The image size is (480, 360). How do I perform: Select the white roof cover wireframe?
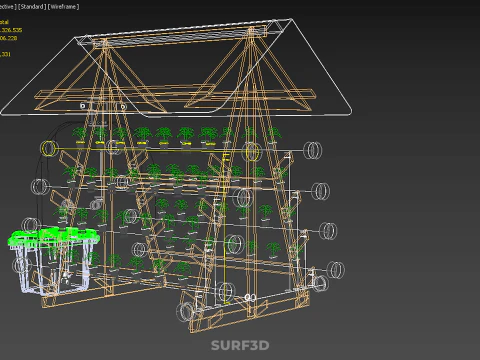[176, 68]
